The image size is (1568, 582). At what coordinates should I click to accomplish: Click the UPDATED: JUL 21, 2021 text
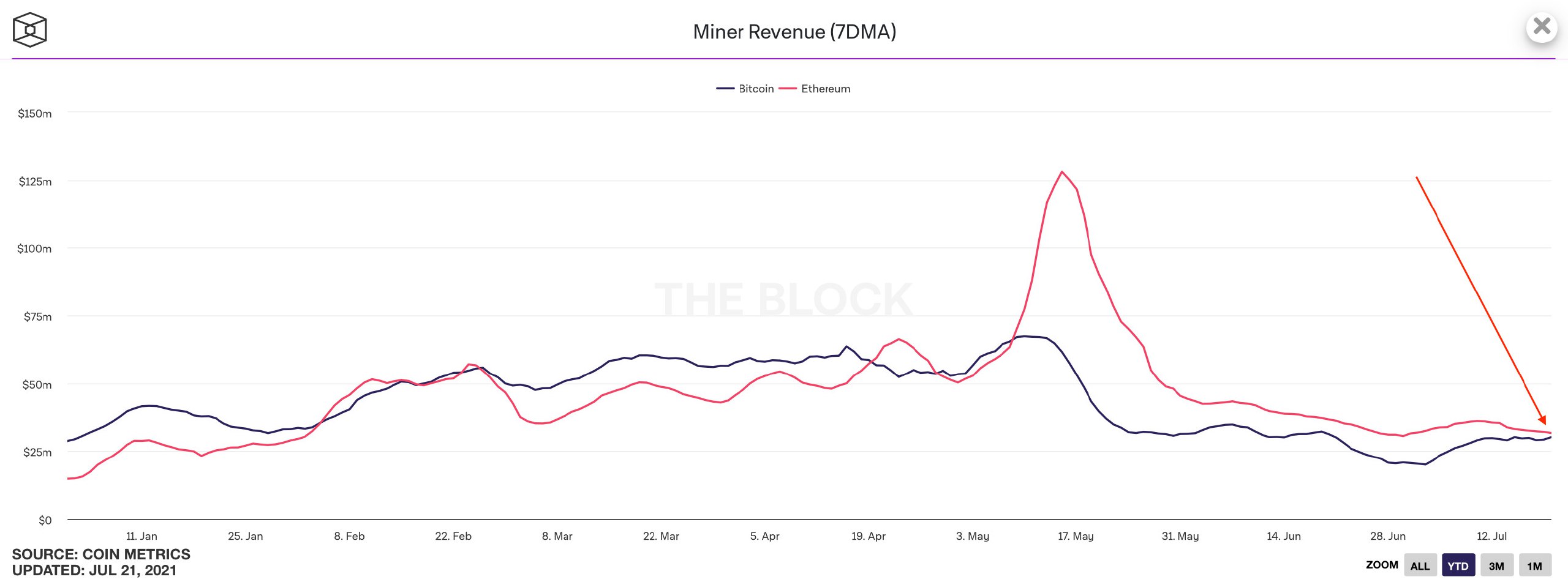[x=94, y=570]
